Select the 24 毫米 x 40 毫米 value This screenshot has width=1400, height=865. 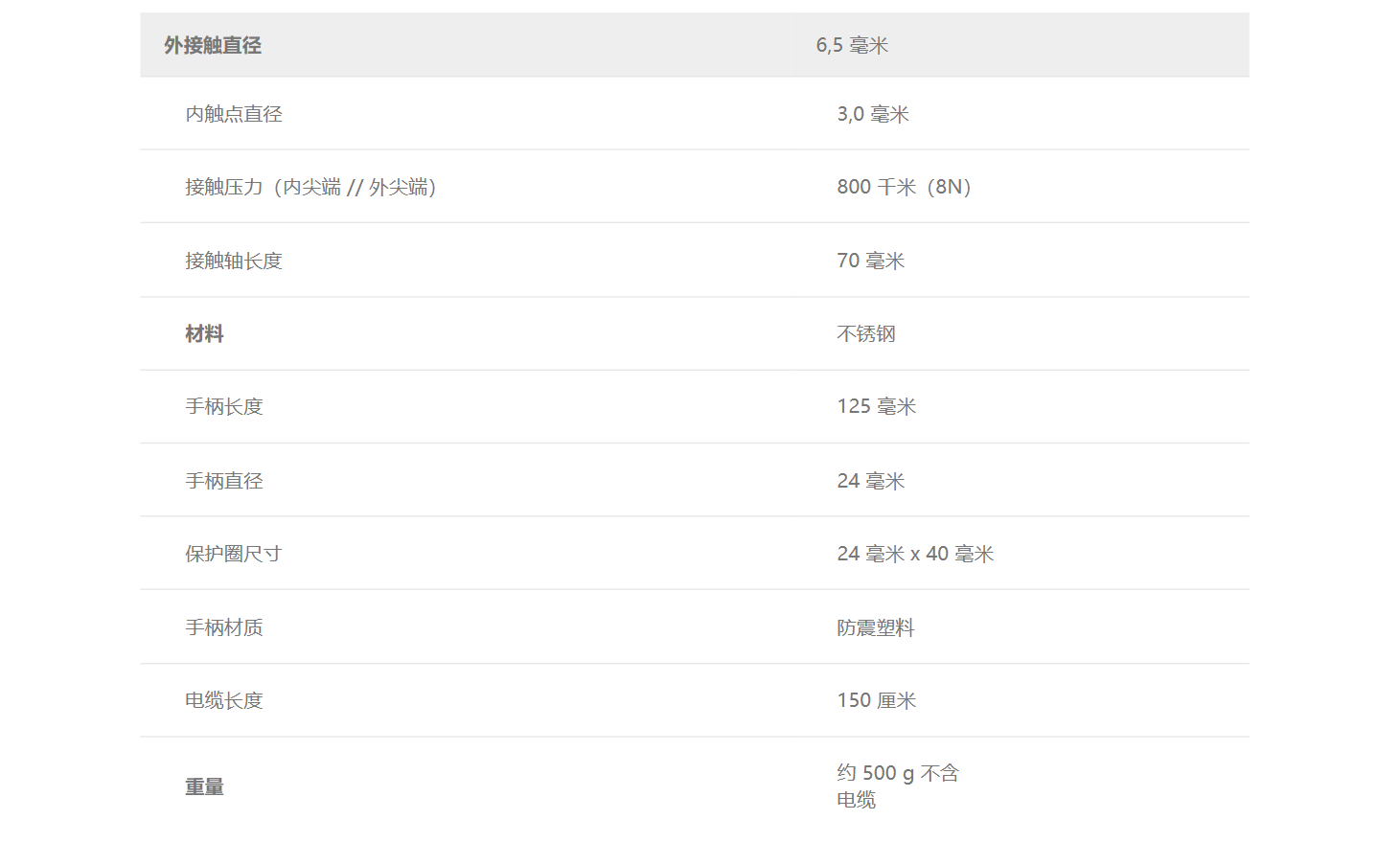pyautogui.click(x=916, y=554)
